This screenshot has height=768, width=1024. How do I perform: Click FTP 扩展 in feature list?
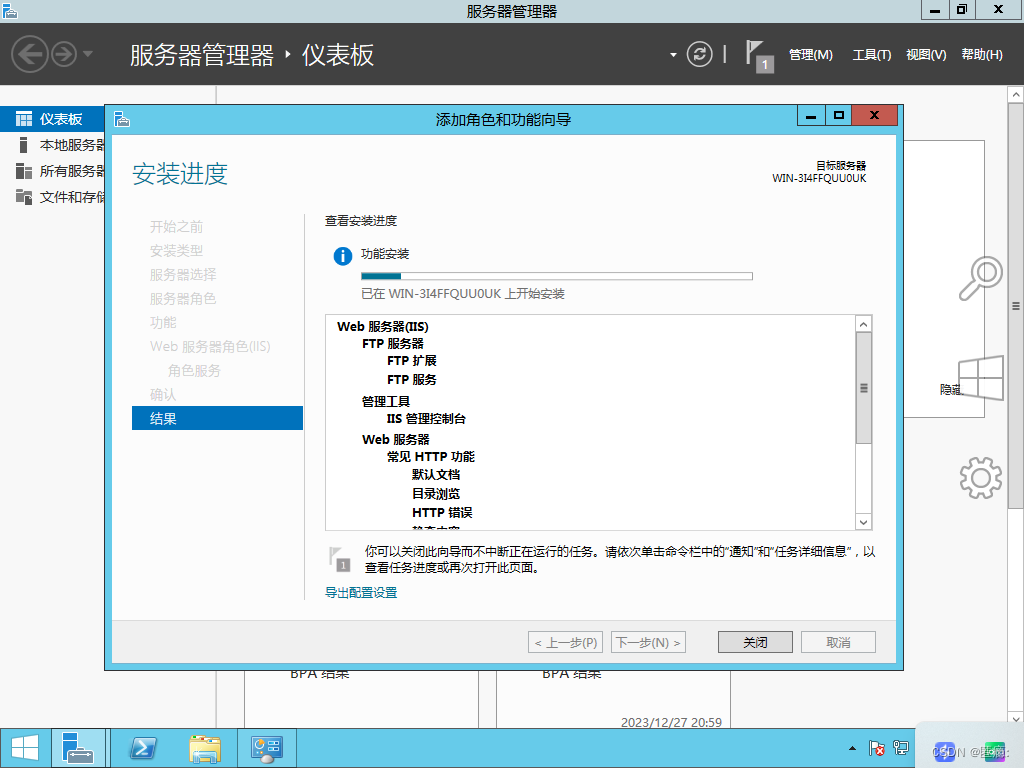click(411, 360)
